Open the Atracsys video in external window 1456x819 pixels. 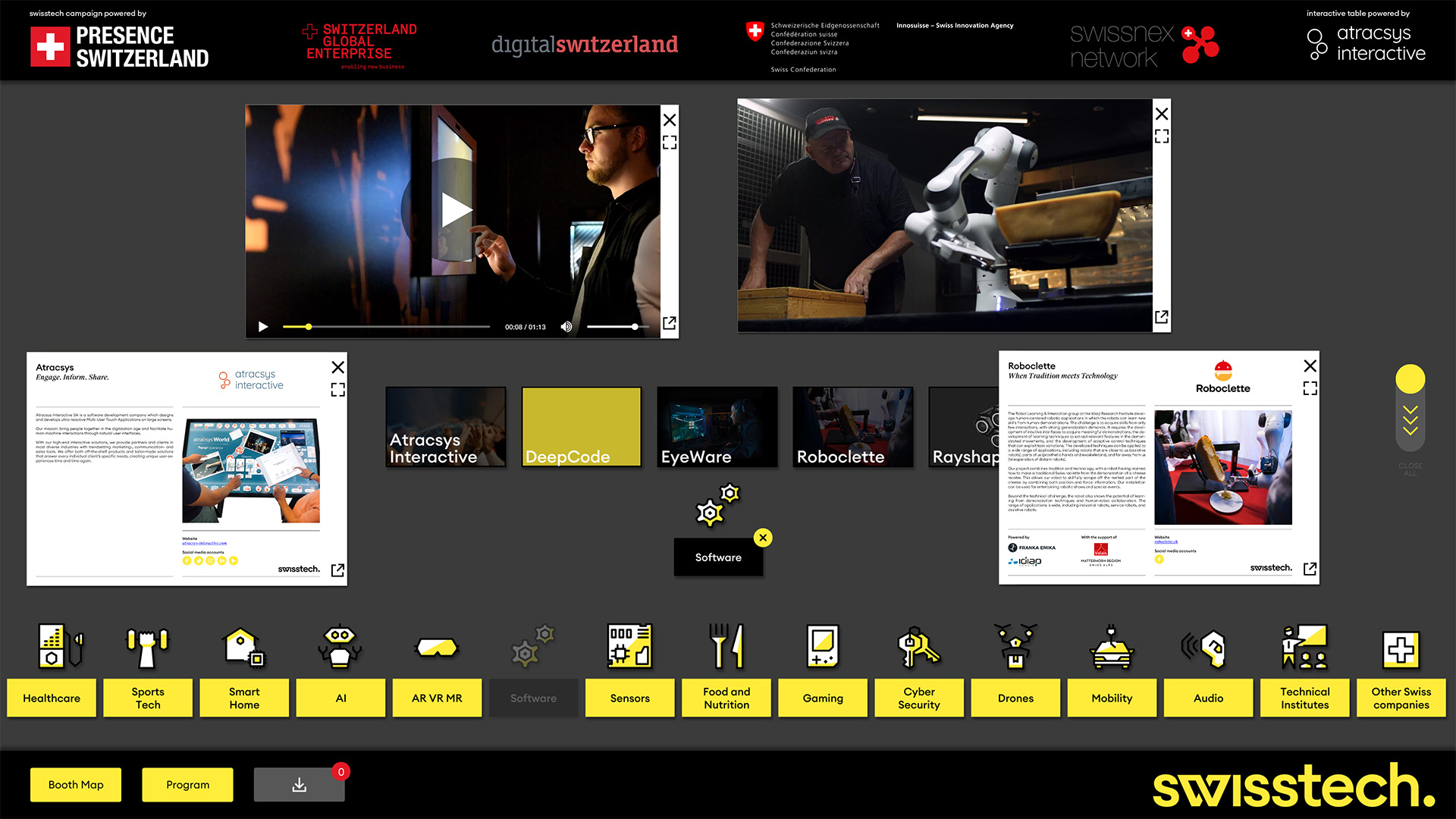coord(669,323)
